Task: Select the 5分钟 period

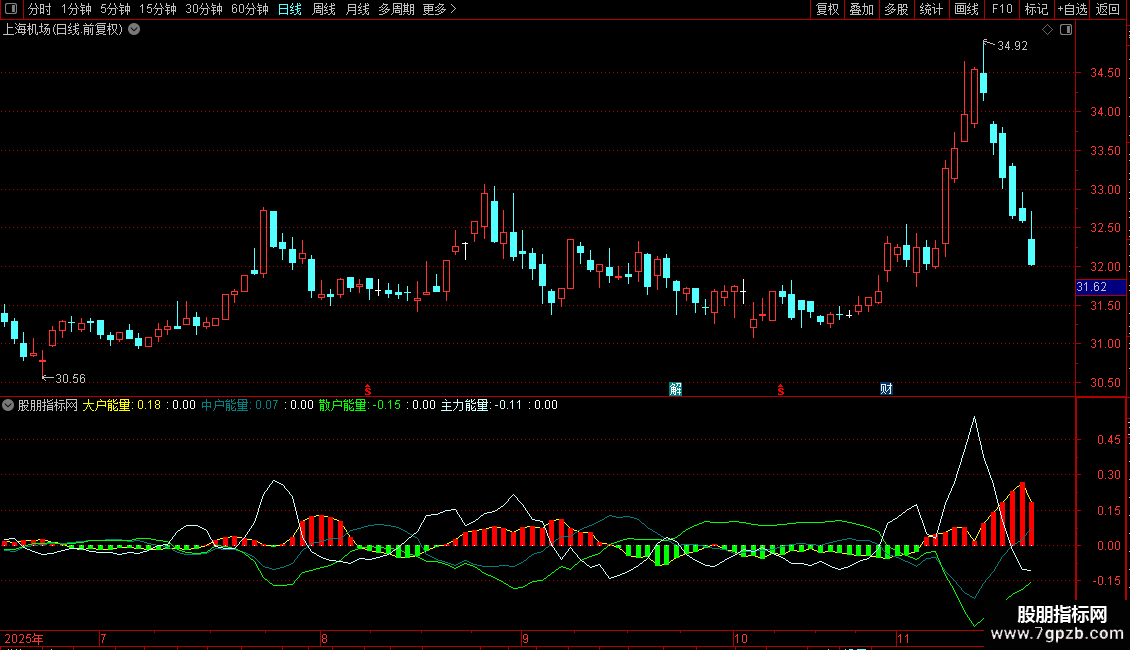Action: coord(115,9)
